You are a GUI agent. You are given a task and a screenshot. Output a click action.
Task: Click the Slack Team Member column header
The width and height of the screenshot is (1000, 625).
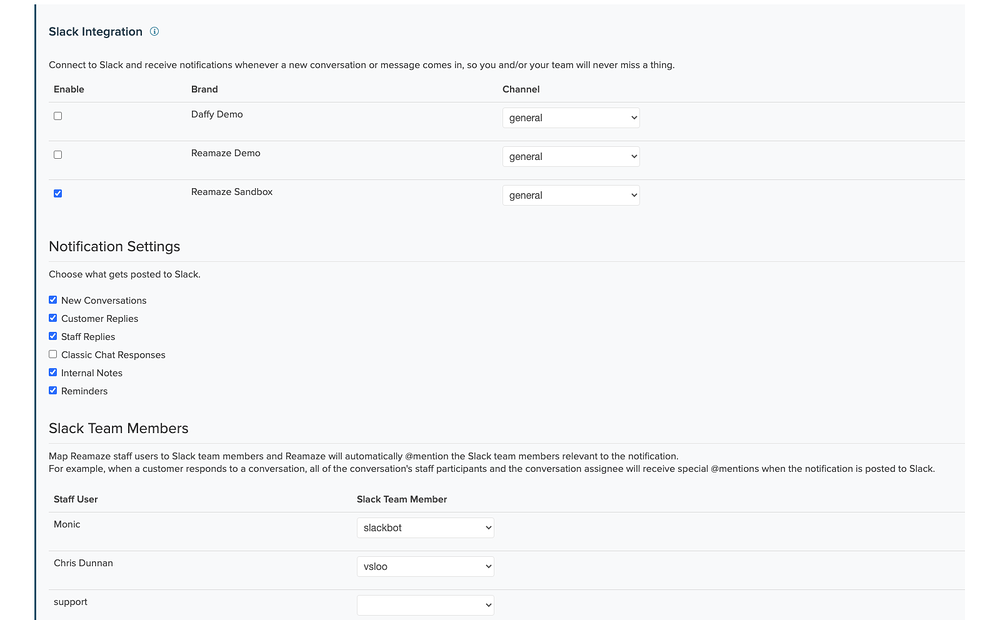[402, 499]
